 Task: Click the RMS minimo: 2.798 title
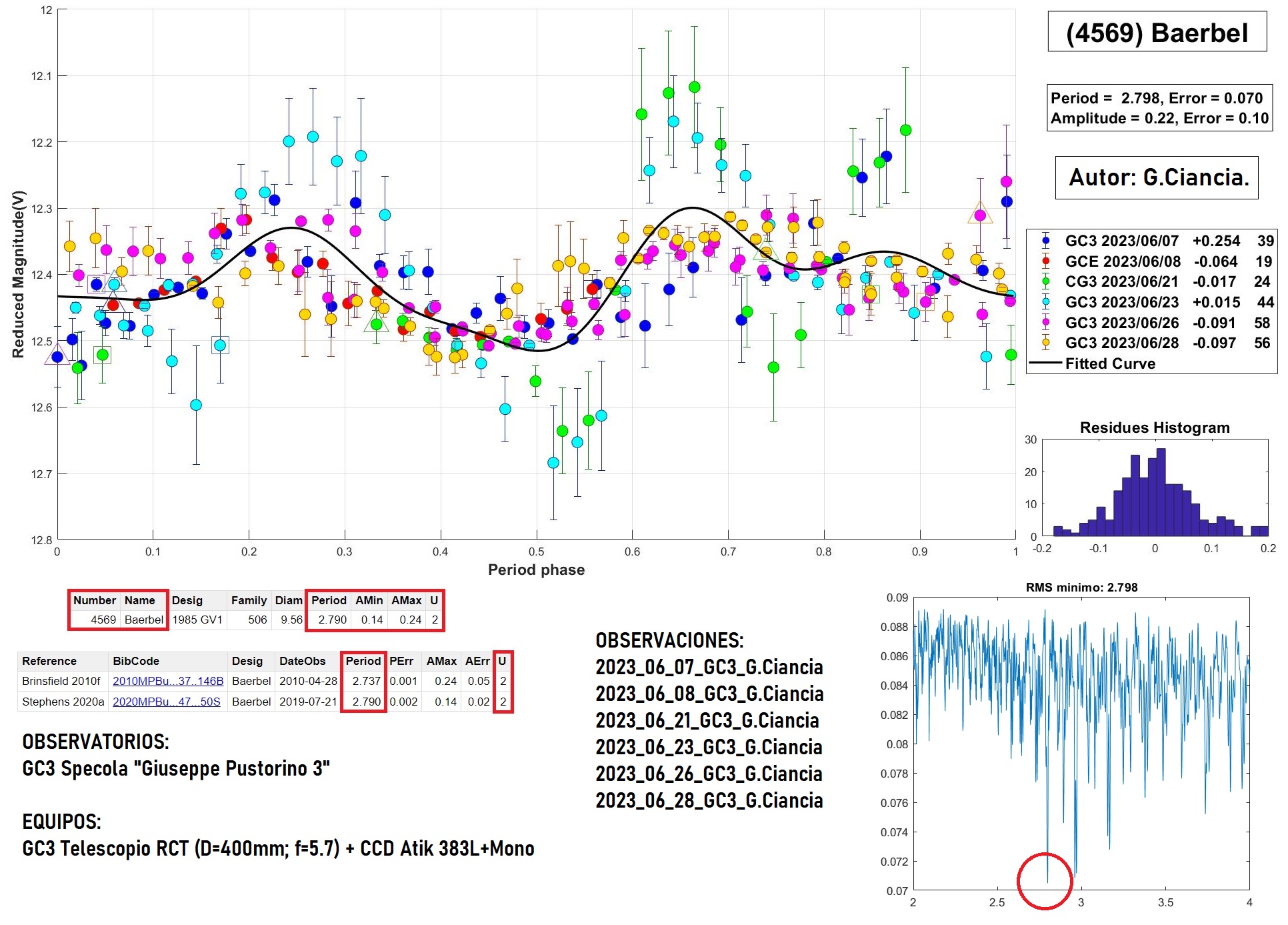pyautogui.click(x=1081, y=588)
